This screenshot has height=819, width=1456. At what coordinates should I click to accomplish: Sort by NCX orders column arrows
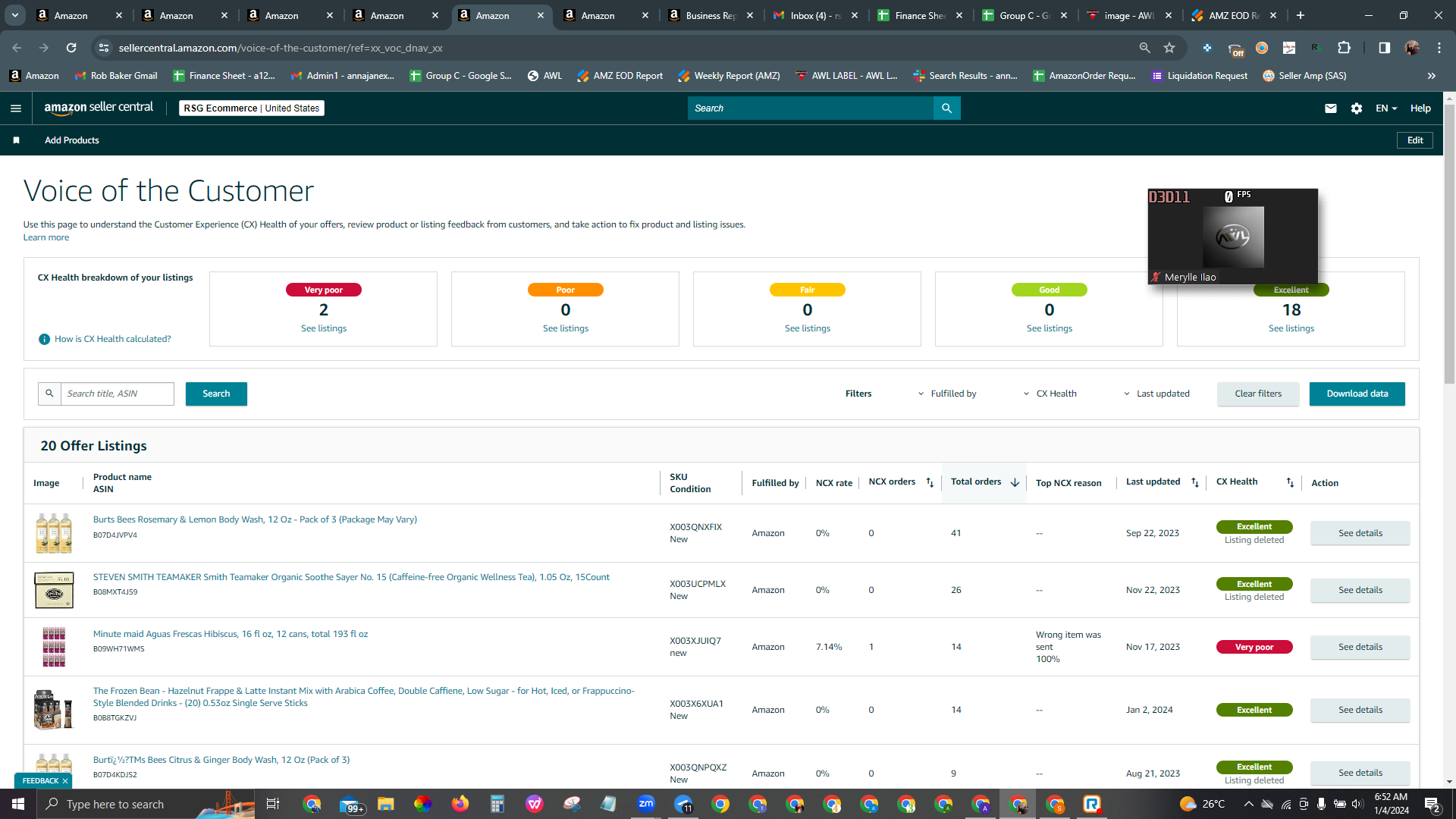pyautogui.click(x=930, y=483)
